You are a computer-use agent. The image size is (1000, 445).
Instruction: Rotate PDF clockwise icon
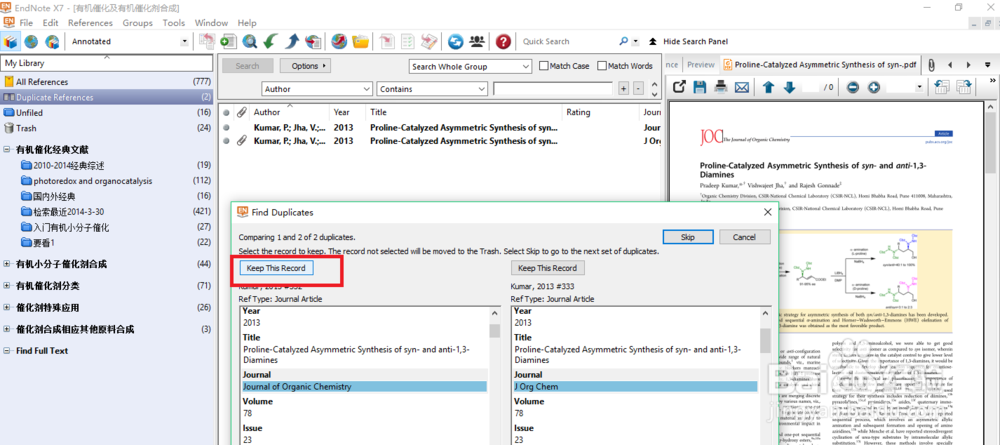[x=964, y=86]
